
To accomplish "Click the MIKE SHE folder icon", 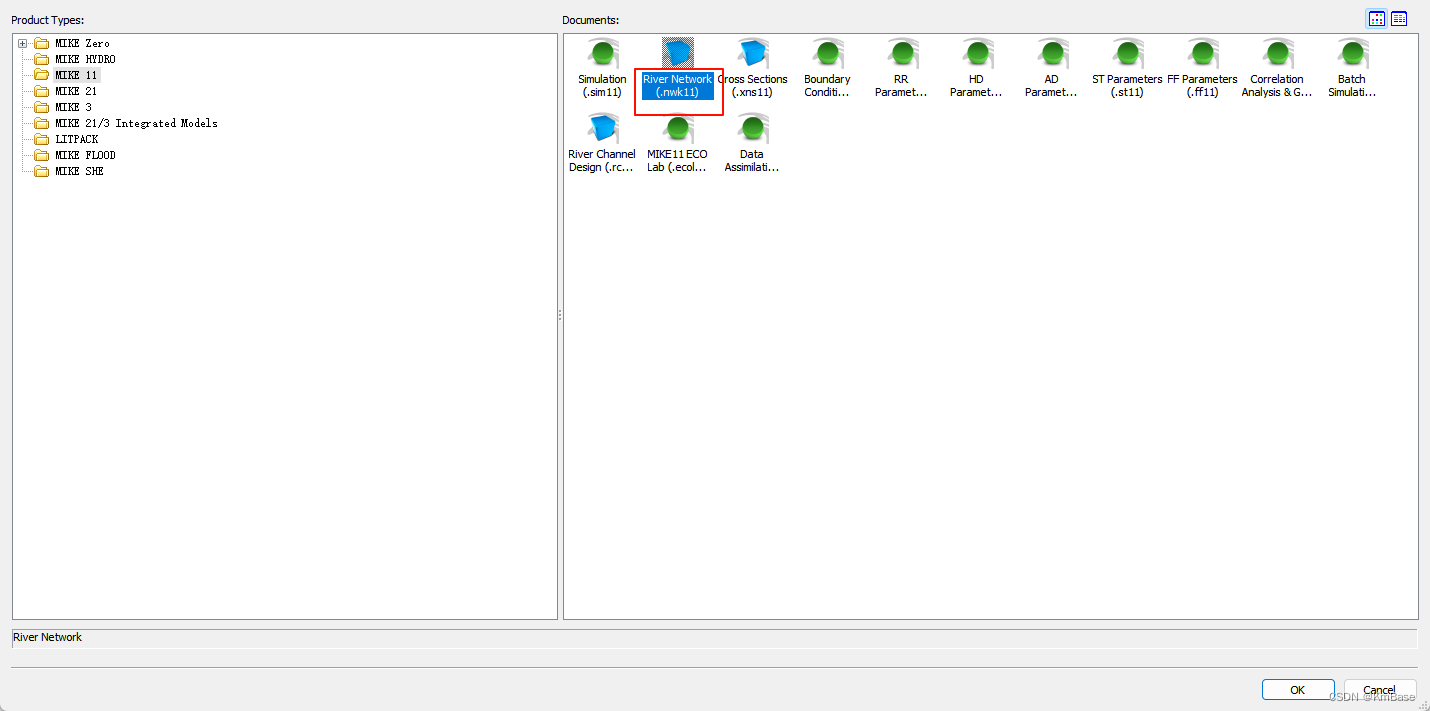I will point(42,171).
